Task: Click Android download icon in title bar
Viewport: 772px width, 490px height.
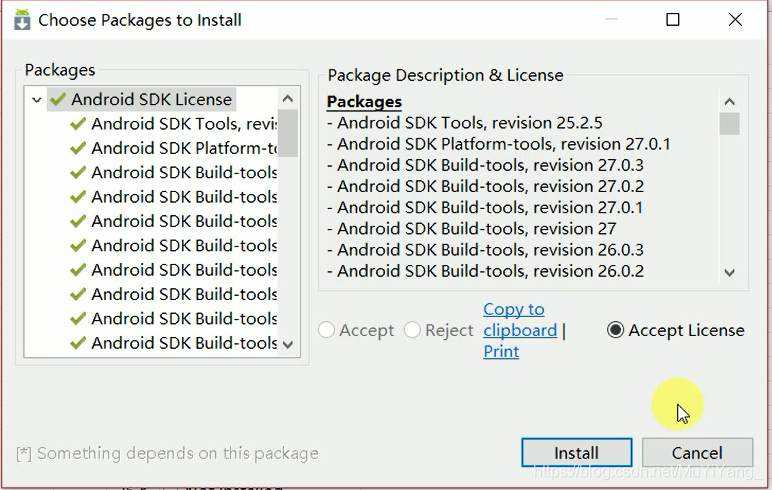Action: tap(22, 20)
